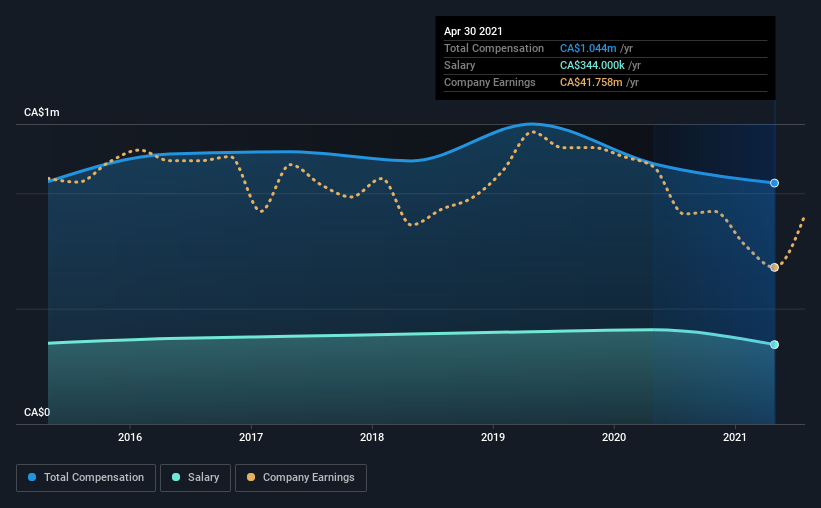Click the CA$41.758m company earnings value
Screen dimensions: 821x508
click(x=591, y=82)
